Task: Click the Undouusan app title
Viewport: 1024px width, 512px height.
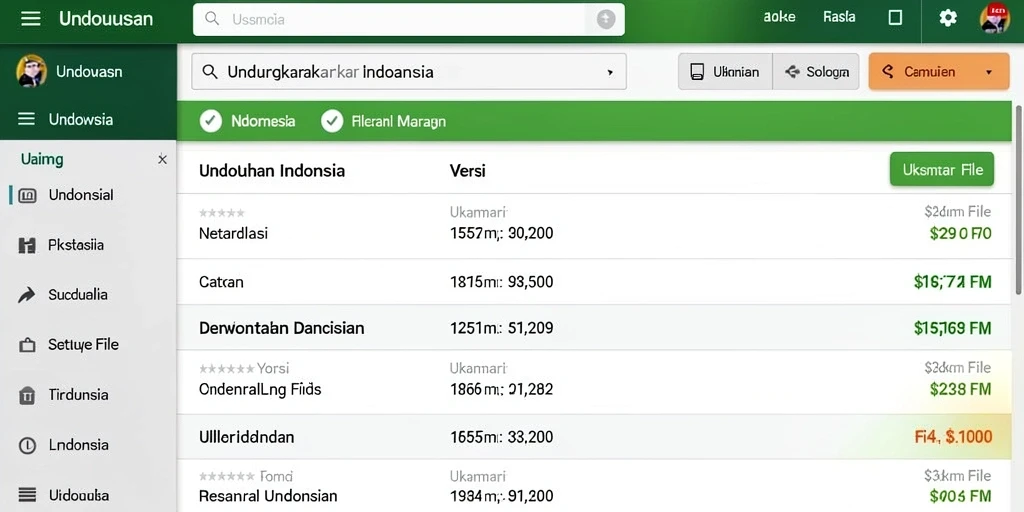Action: [106, 18]
